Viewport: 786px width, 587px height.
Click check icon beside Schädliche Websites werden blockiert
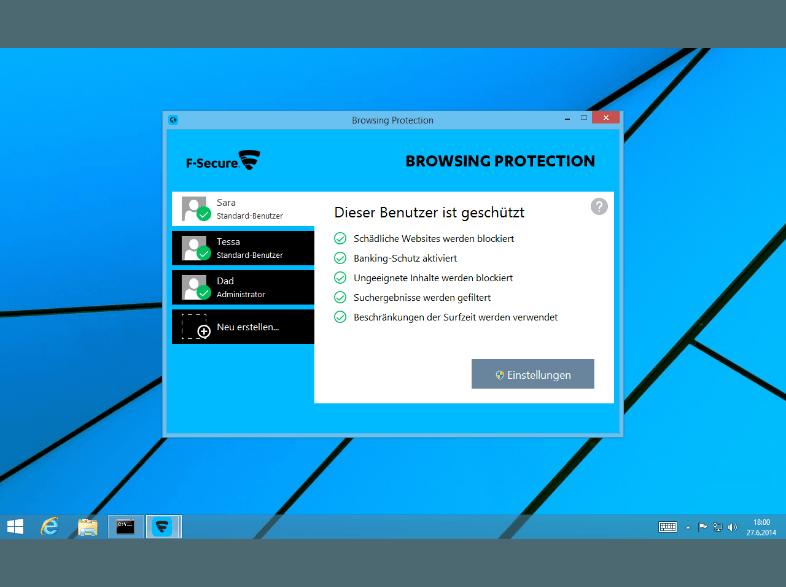[x=340, y=239]
